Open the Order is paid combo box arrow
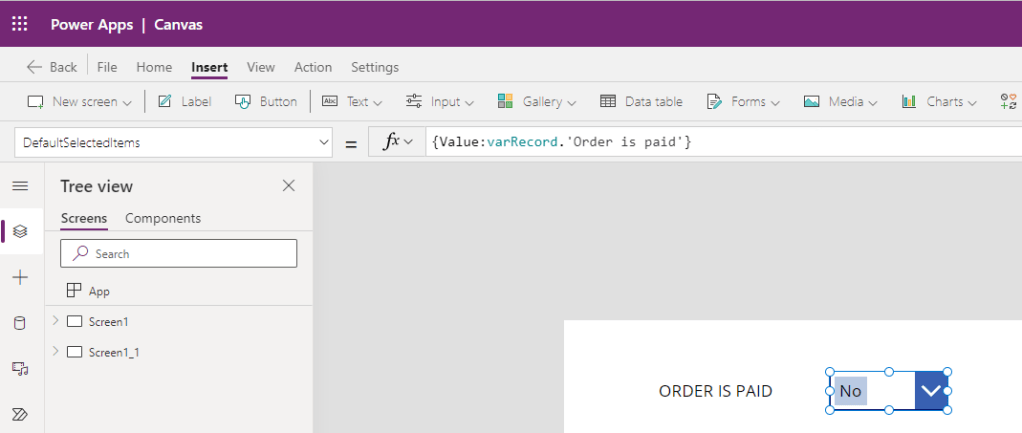 click(x=931, y=391)
